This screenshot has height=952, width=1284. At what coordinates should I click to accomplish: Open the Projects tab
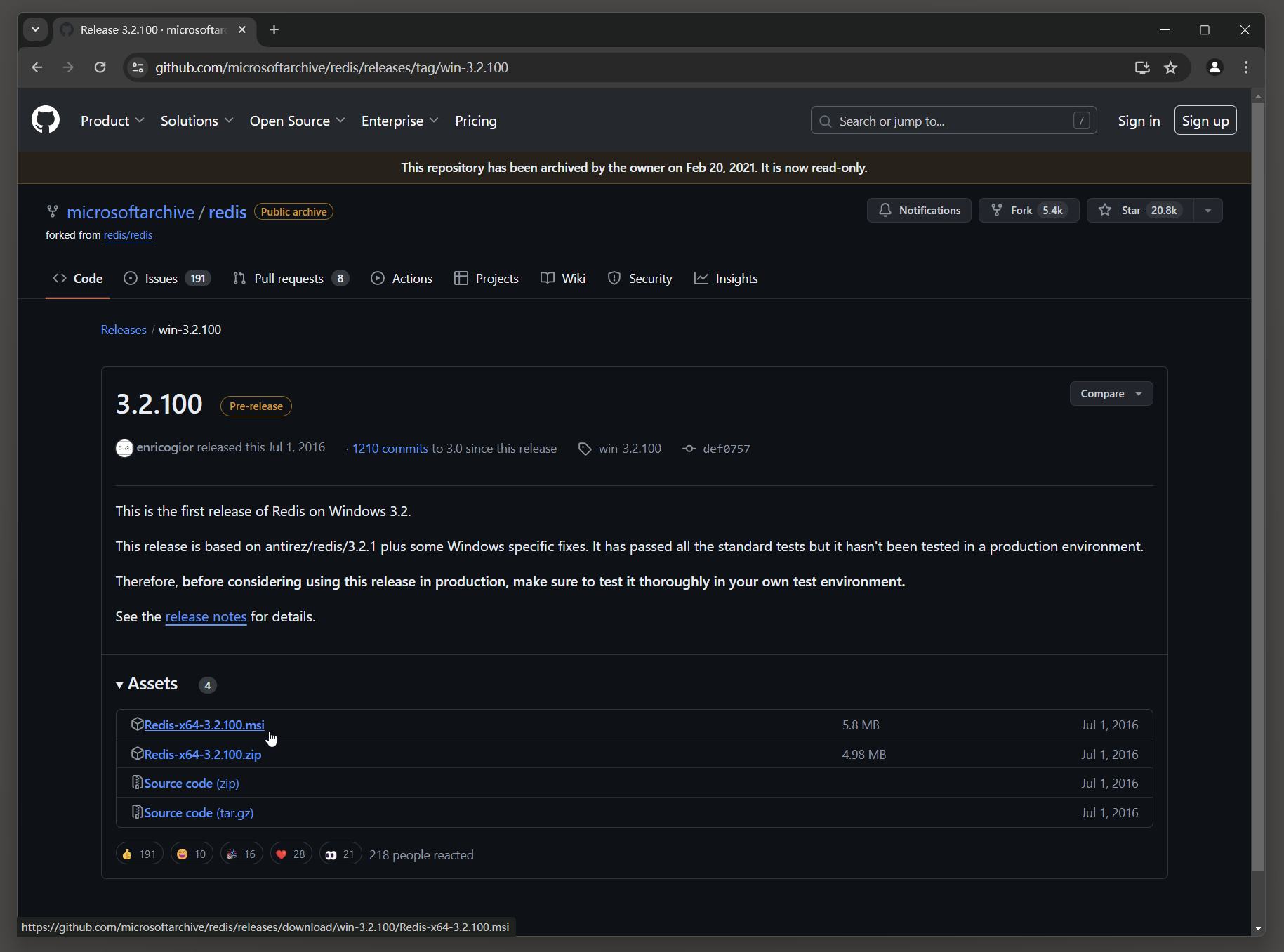(x=487, y=279)
